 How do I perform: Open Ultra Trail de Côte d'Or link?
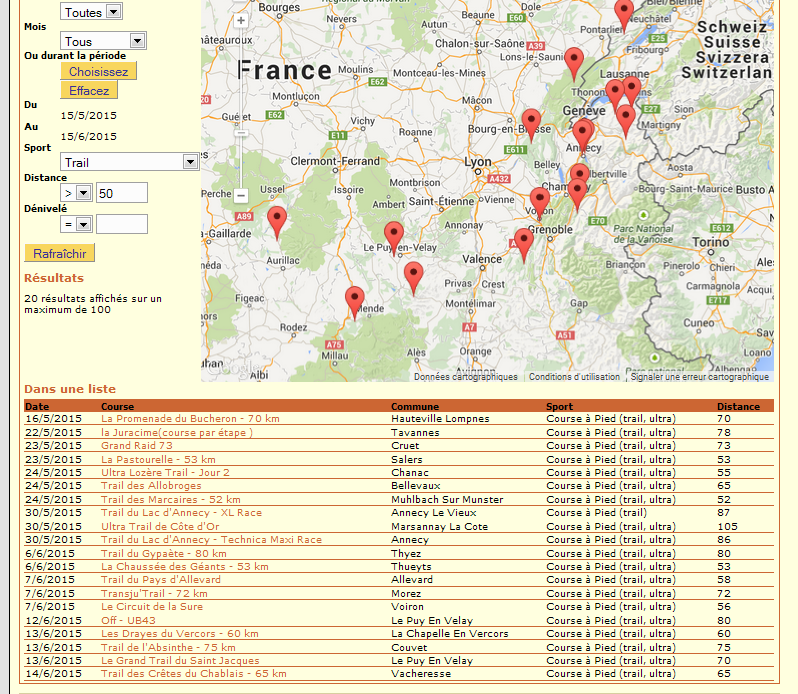coord(159,526)
